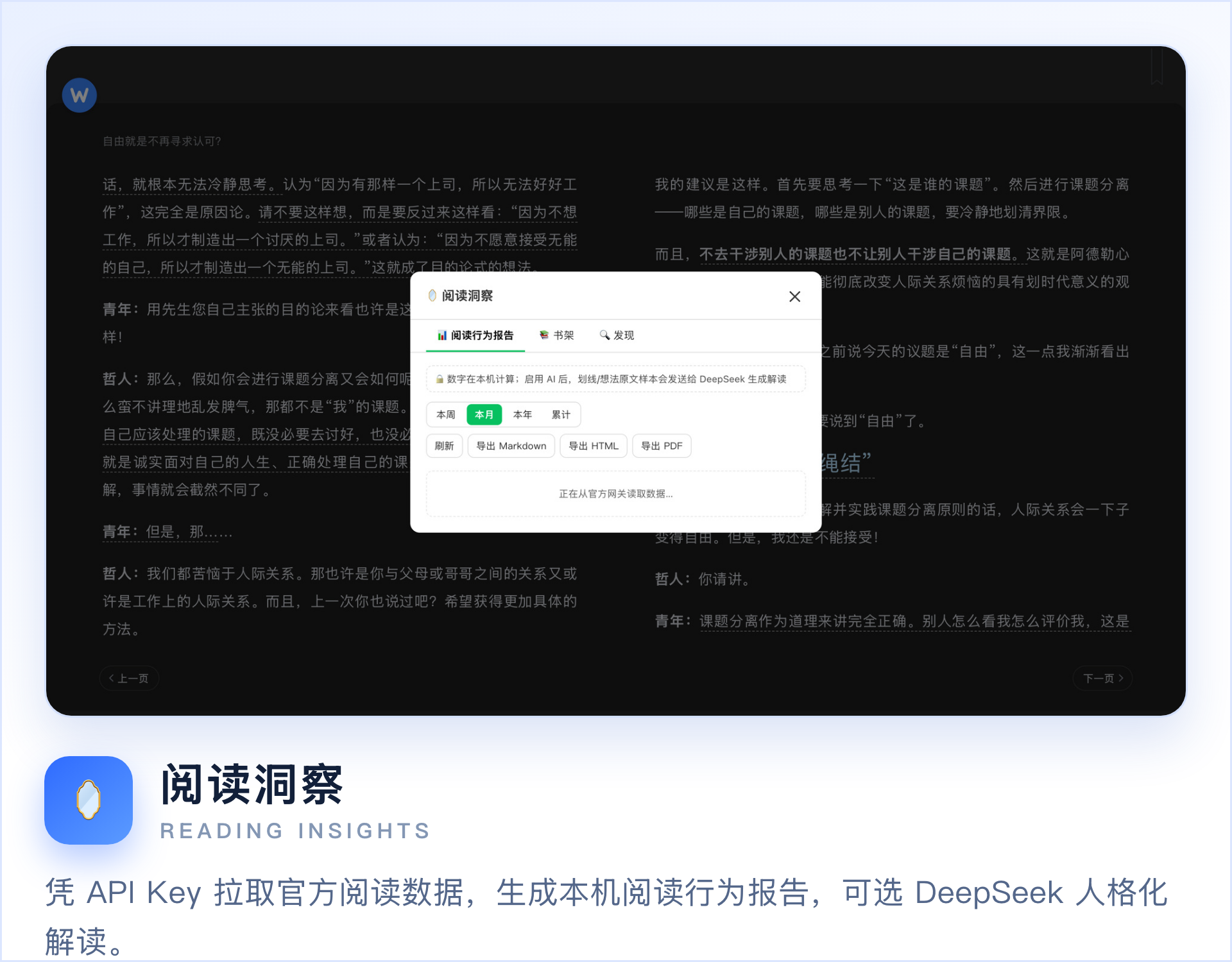1232x962 pixels.
Task: Click the 刷新 button
Action: tap(444, 446)
